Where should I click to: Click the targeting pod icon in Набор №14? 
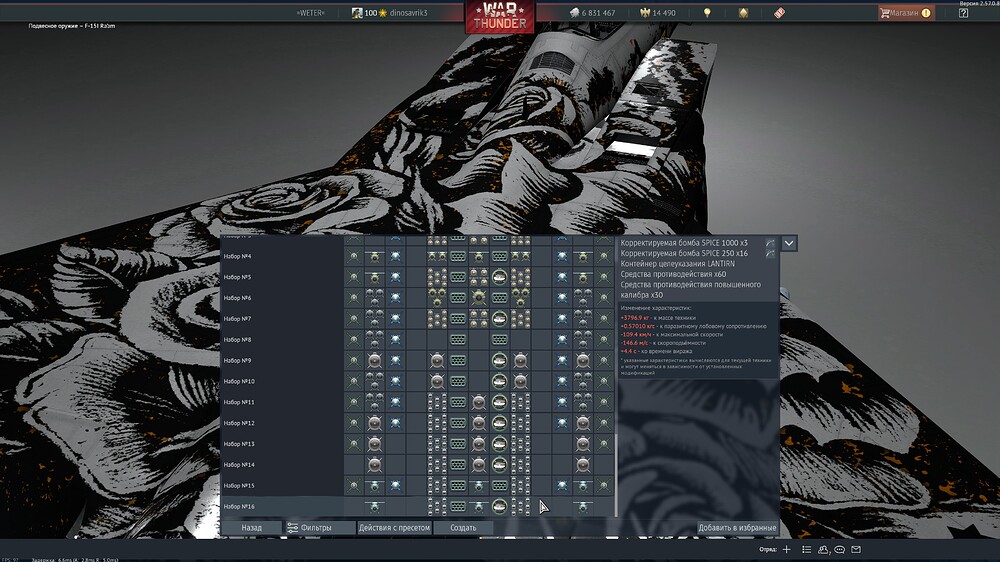coord(499,465)
